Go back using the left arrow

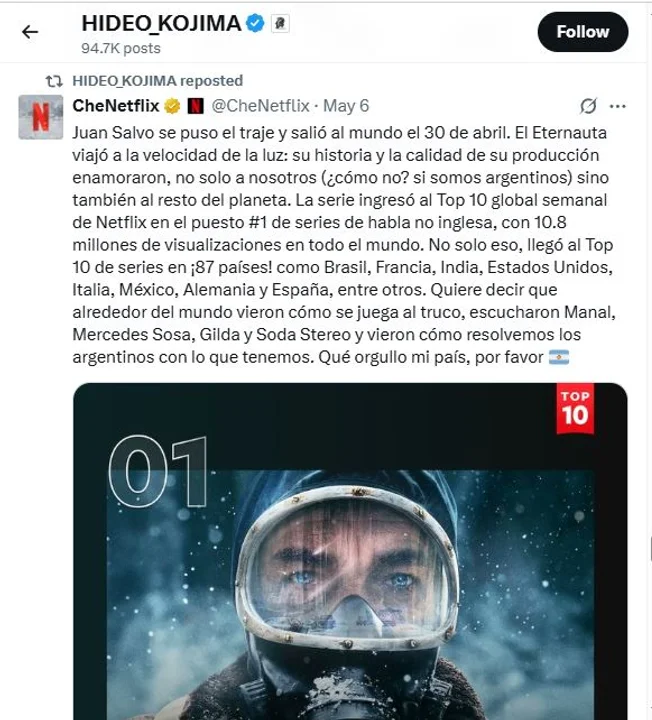coord(30,32)
